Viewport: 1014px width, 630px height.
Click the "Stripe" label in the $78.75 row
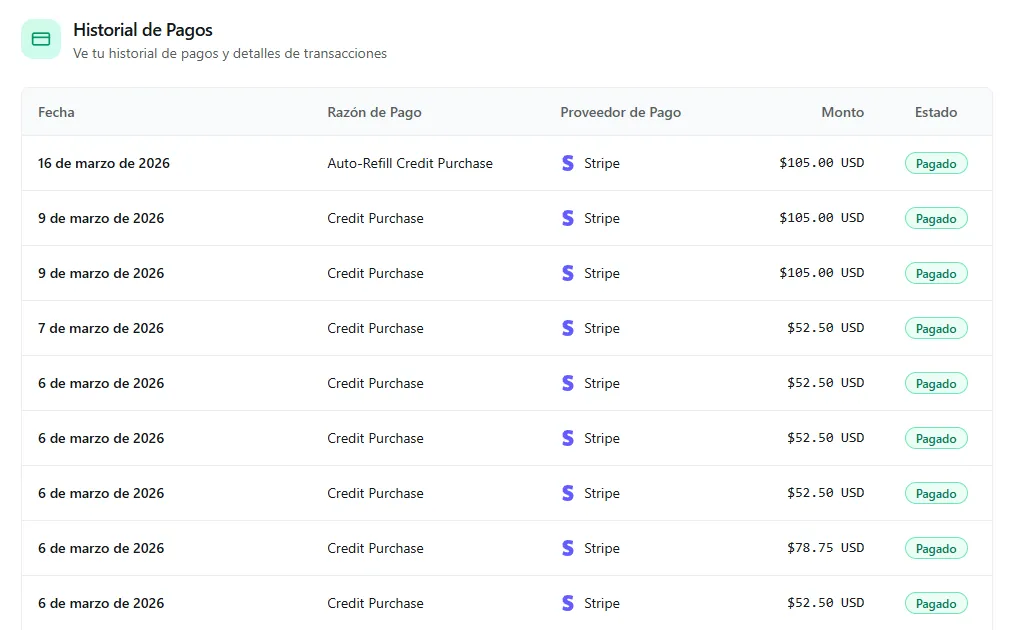pyautogui.click(x=602, y=548)
